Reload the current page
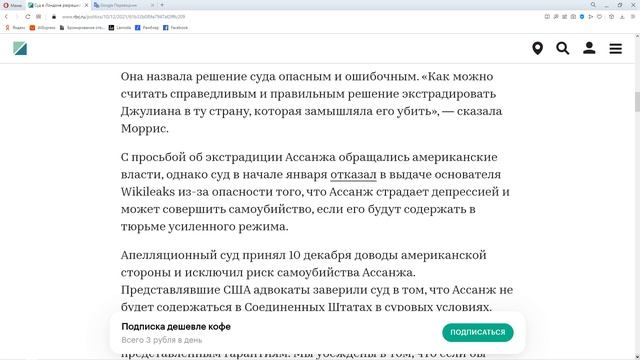The height and width of the screenshot is (360, 640). coord(28,17)
